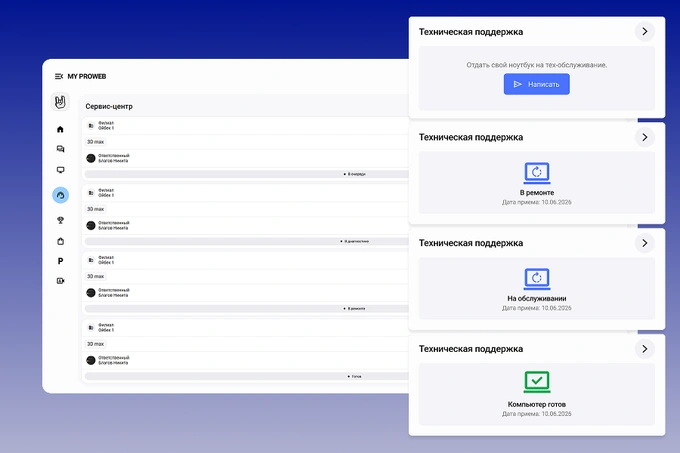Click the branch building icon in the Готов card
Viewport: 680px width, 453px height.
(91, 327)
